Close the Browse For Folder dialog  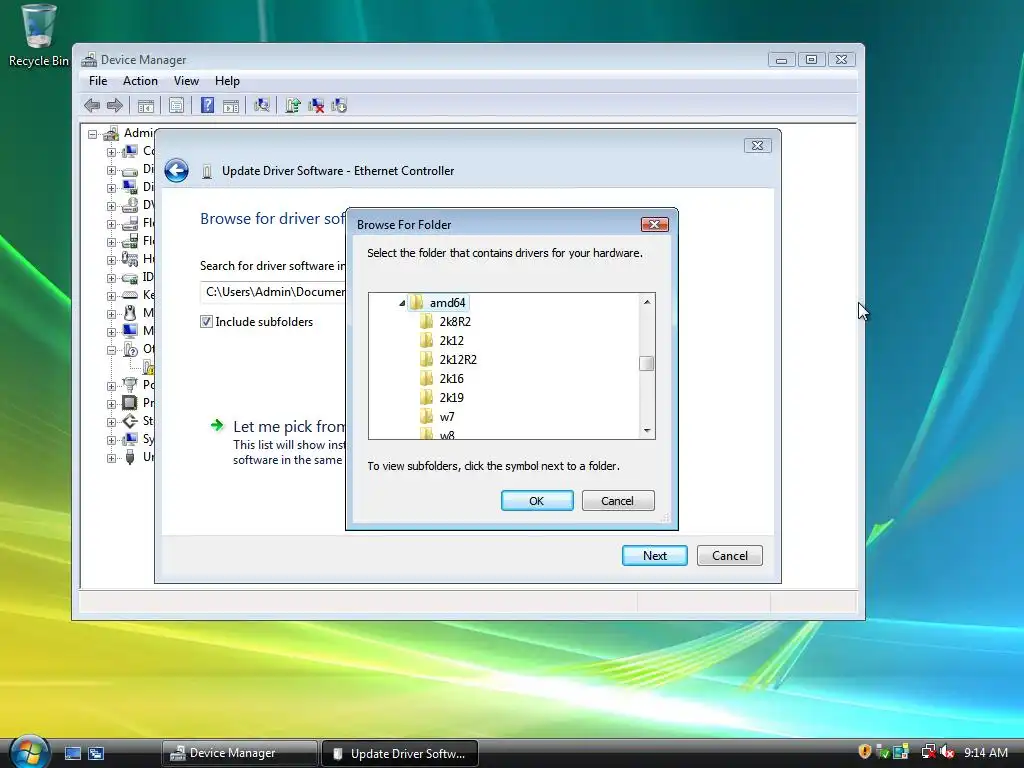[x=654, y=225]
